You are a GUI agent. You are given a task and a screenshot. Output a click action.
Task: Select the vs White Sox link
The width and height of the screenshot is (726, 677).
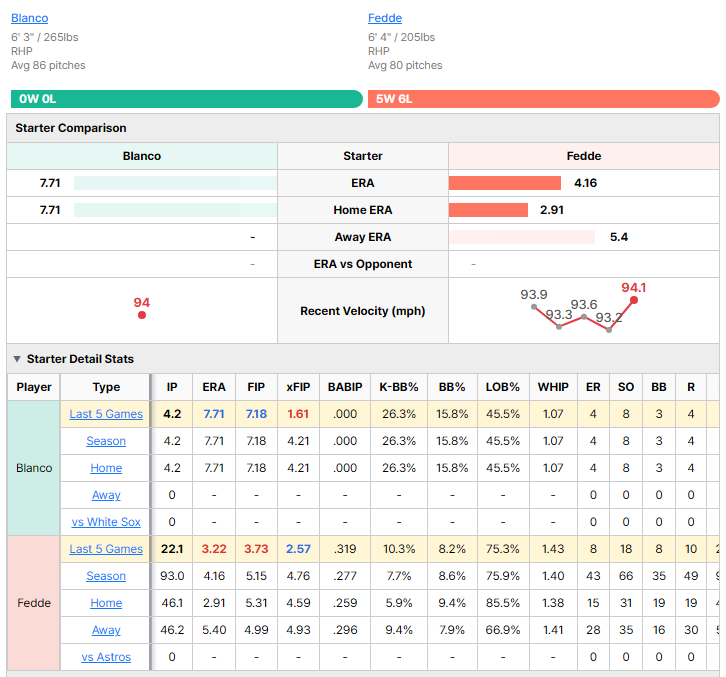click(x=106, y=522)
